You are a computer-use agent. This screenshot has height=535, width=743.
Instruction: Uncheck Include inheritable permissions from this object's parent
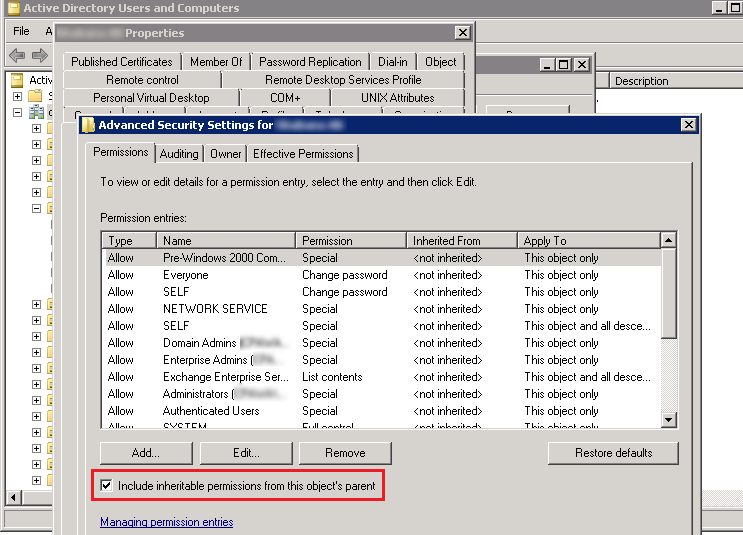pos(107,485)
